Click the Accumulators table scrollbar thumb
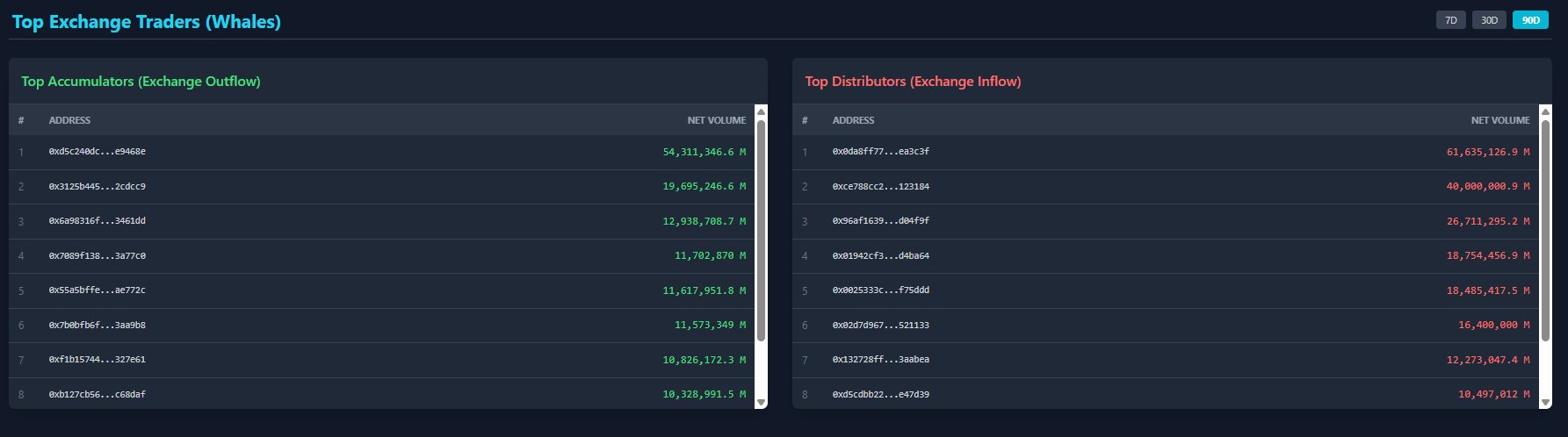This screenshot has height=437, width=1568. click(761, 228)
